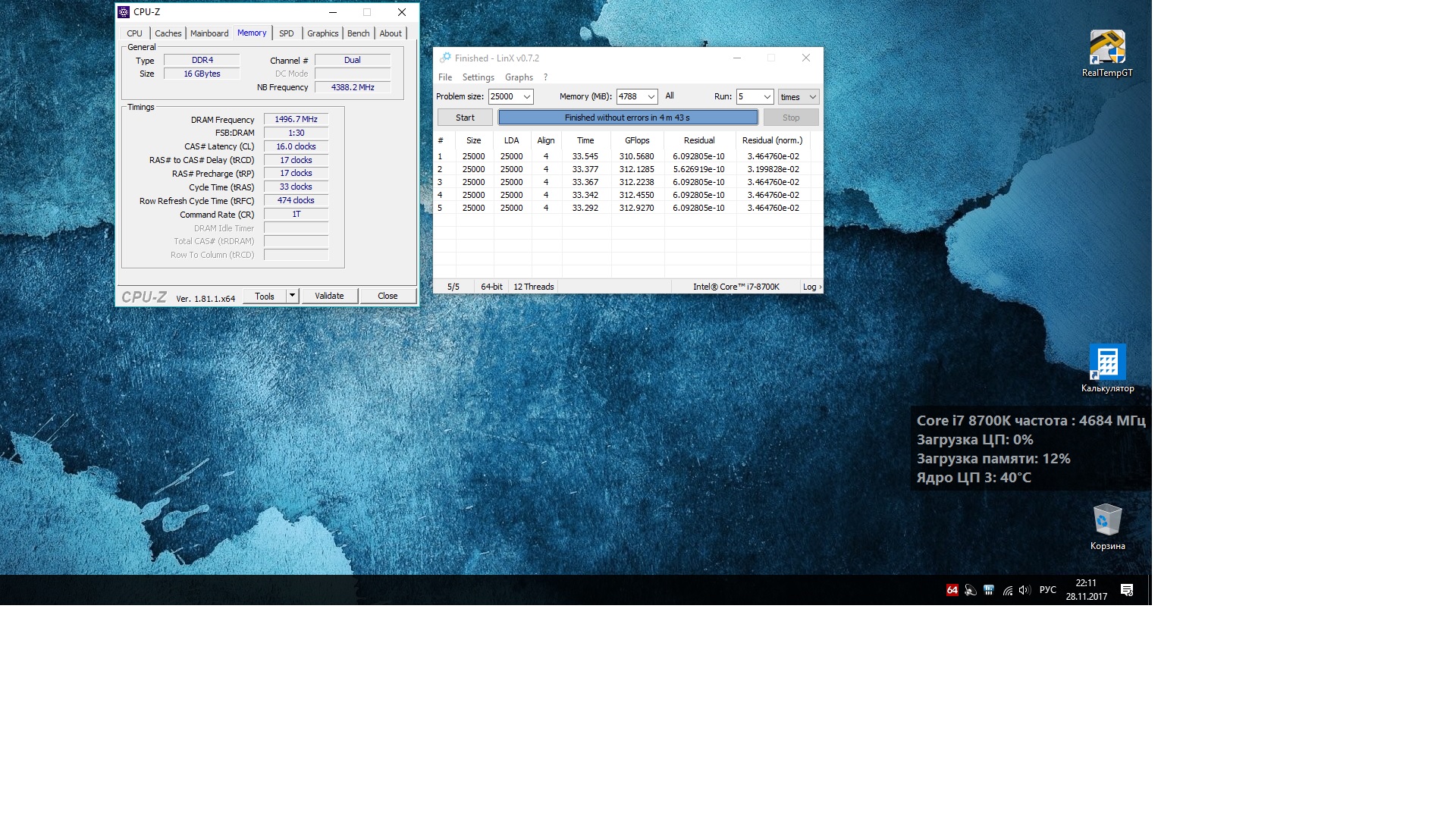Switch to the Mainboard tab
The height and width of the screenshot is (819, 1456).
click(x=209, y=33)
